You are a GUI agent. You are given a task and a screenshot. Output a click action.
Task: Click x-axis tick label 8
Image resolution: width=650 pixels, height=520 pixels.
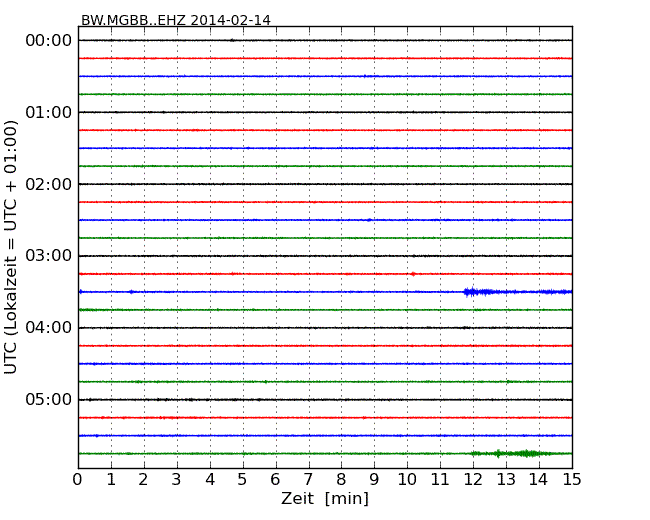click(341, 480)
